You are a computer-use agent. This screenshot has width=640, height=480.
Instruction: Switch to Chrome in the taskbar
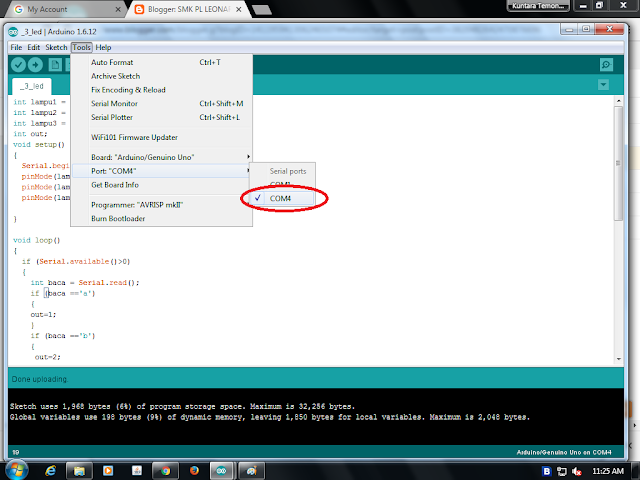pyautogui.click(x=165, y=471)
